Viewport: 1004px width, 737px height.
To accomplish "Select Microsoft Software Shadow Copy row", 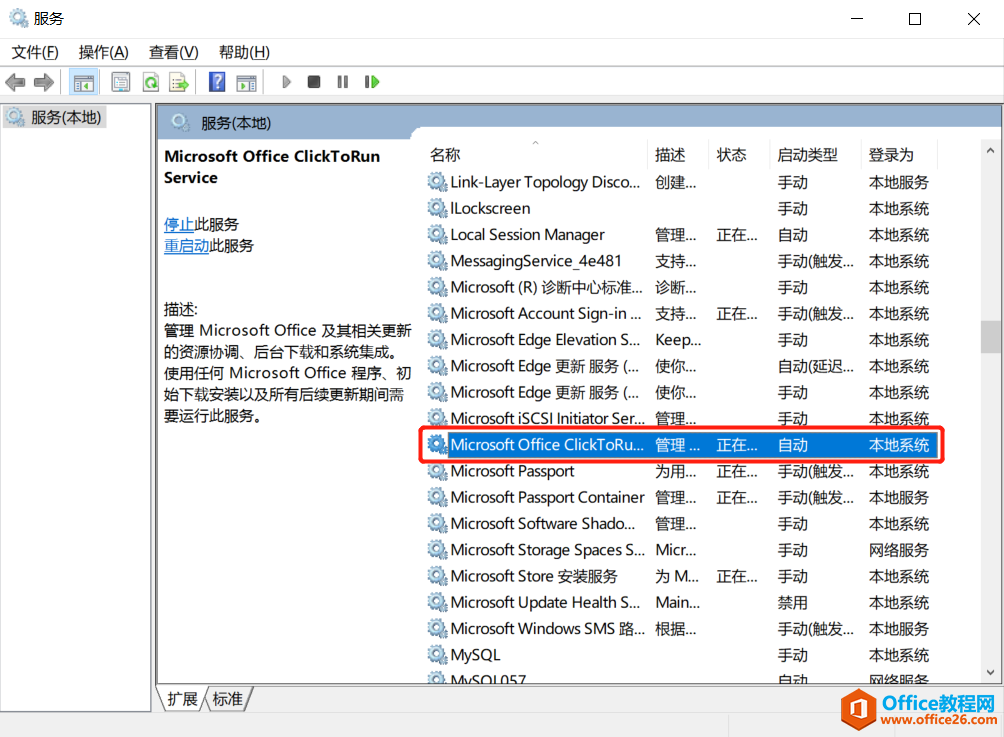I will pyautogui.click(x=680, y=524).
